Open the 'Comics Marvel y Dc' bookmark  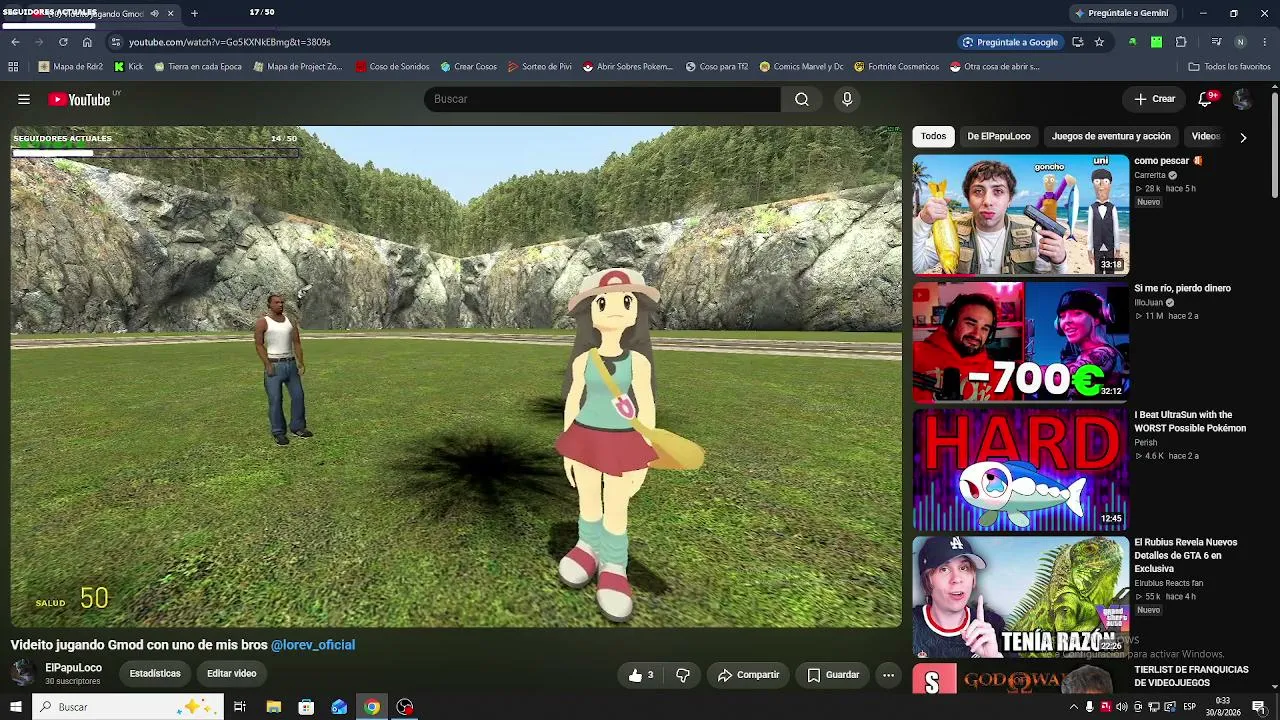pyautogui.click(x=801, y=67)
